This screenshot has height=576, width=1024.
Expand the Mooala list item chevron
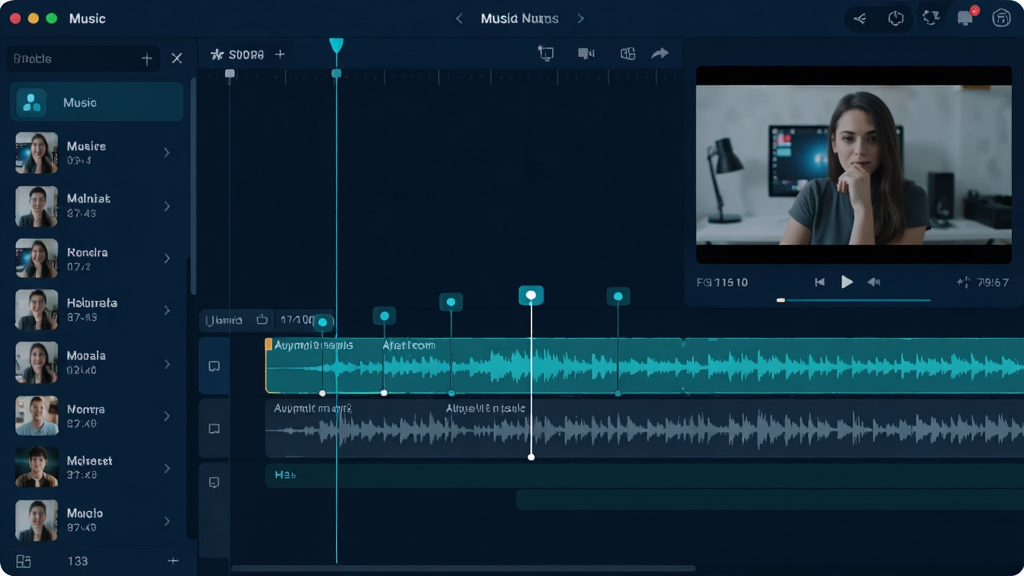167,364
